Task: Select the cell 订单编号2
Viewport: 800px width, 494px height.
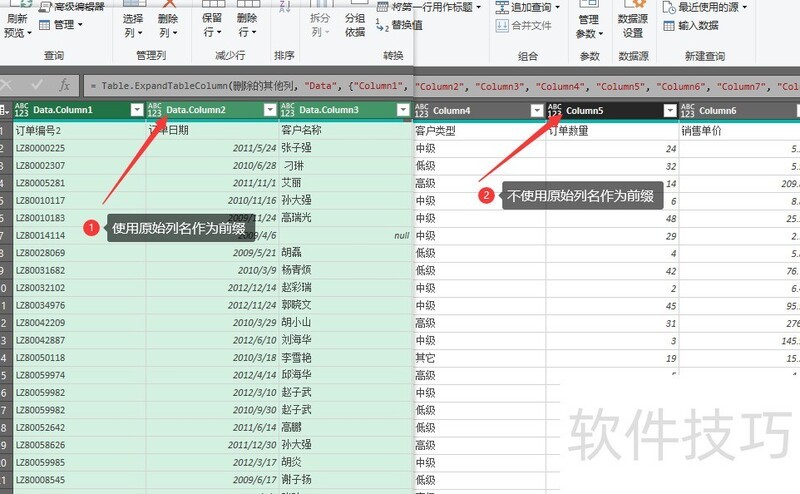Action: (x=79, y=131)
